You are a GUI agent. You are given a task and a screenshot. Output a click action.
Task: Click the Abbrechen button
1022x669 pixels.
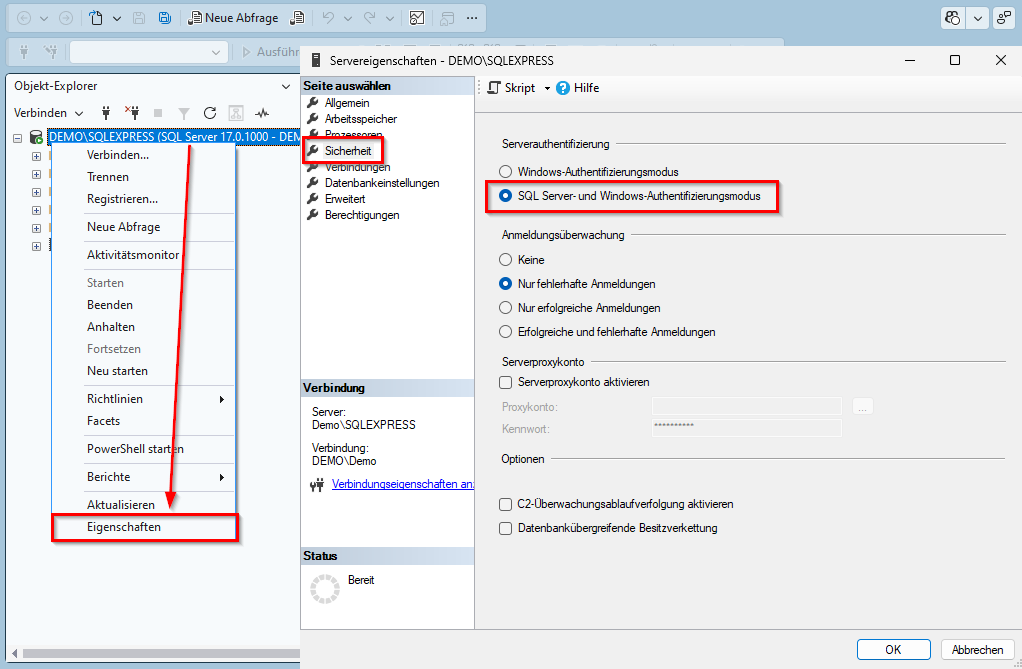pos(977,649)
